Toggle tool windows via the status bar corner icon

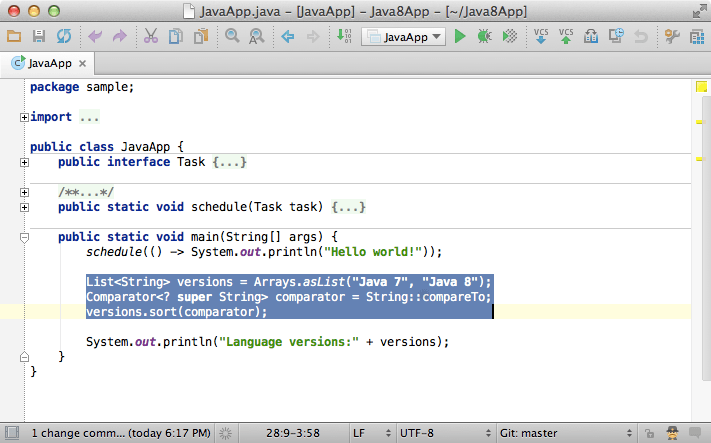[11, 433]
